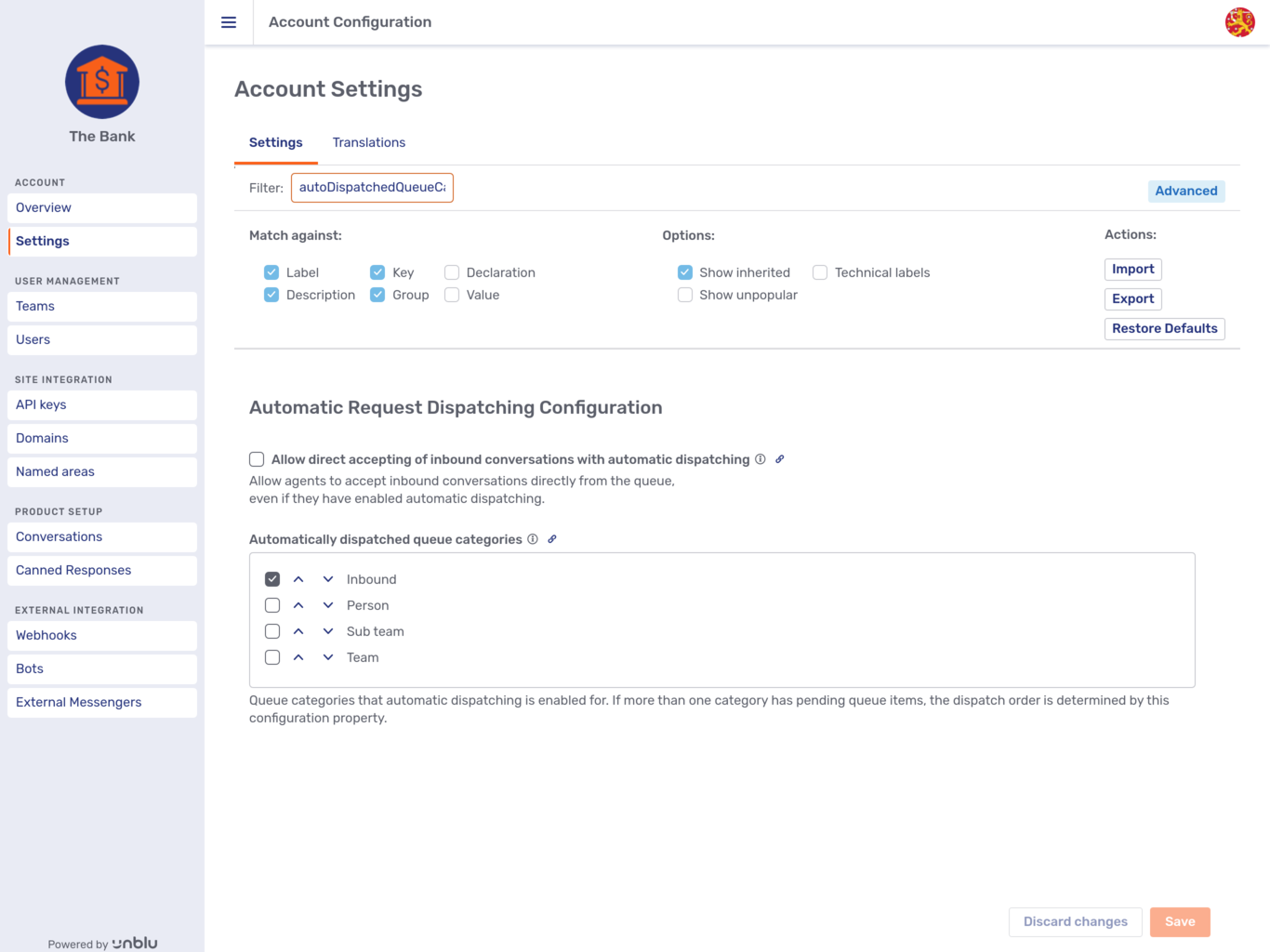
Task: Click inside the settings filter field
Action: coord(372,187)
